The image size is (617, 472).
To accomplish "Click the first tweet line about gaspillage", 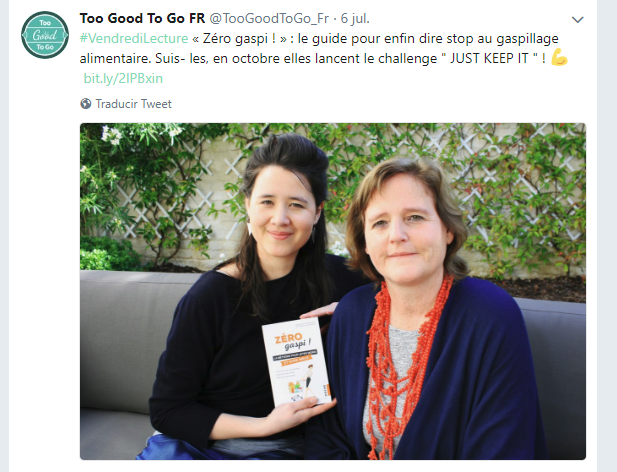I will click(319, 39).
